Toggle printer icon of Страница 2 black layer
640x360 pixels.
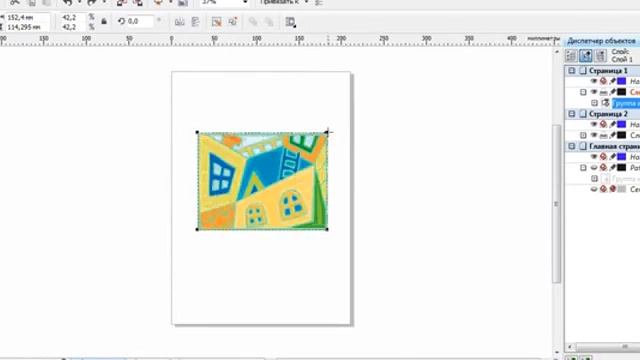click(x=603, y=136)
